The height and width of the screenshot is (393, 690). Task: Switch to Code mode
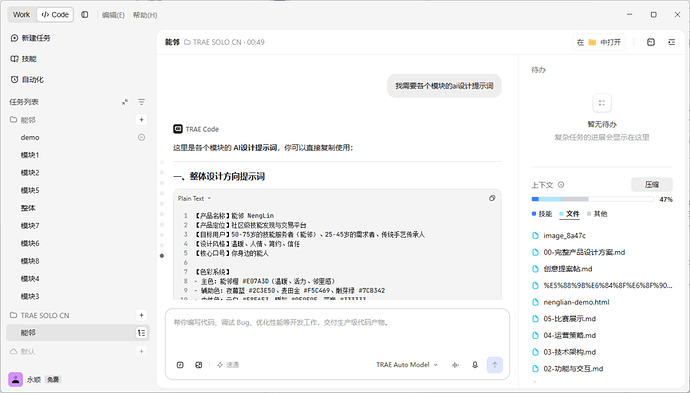coord(55,15)
